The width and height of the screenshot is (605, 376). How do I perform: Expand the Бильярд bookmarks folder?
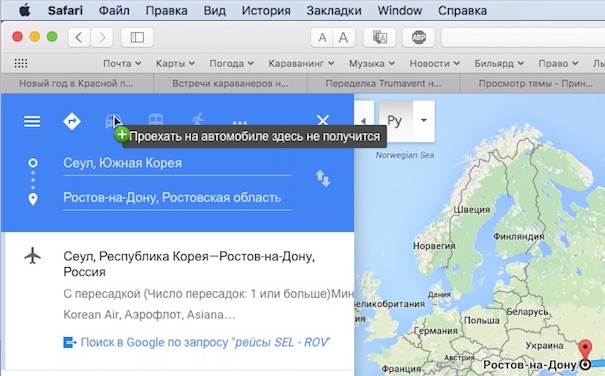coord(499,63)
